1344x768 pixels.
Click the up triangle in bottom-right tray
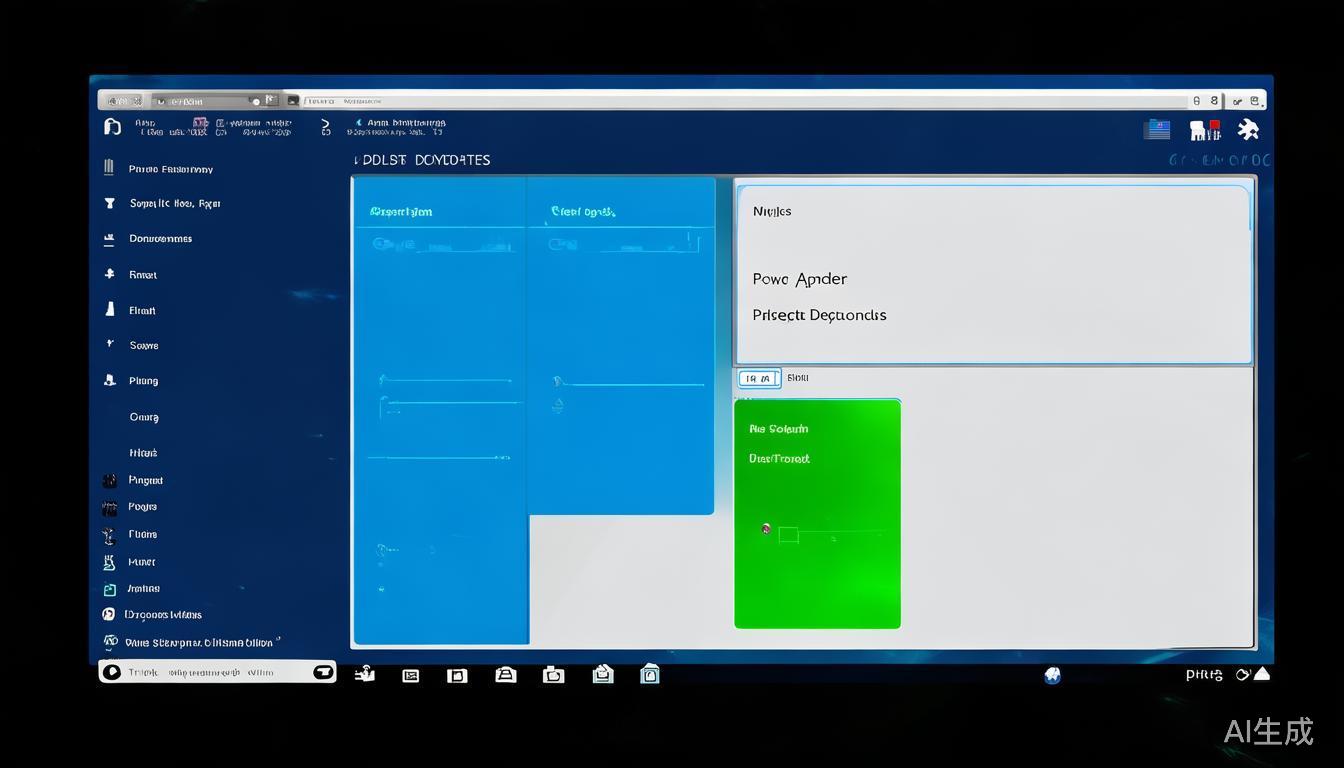click(1262, 674)
